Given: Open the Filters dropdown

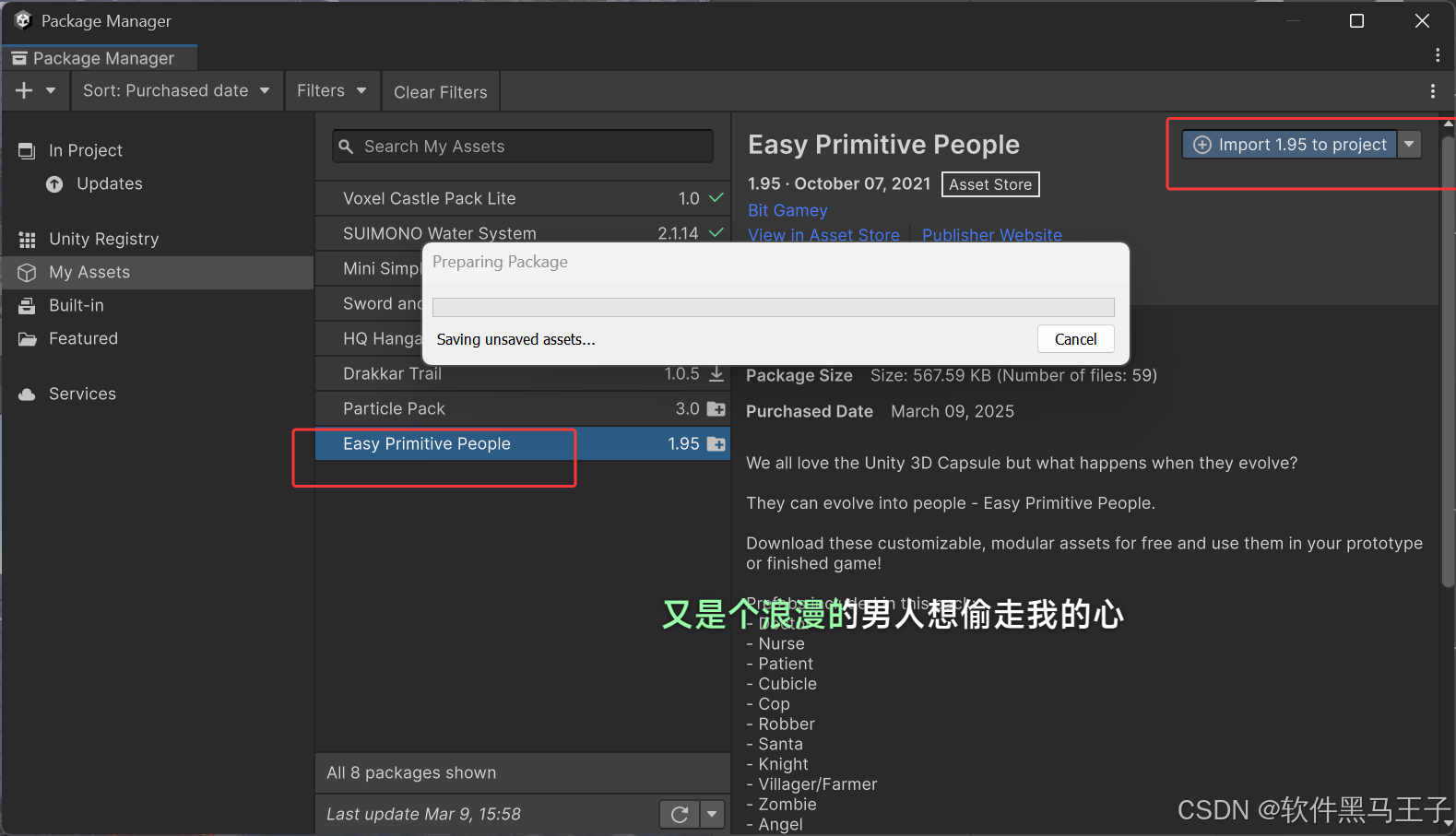Looking at the screenshot, I should [x=332, y=90].
